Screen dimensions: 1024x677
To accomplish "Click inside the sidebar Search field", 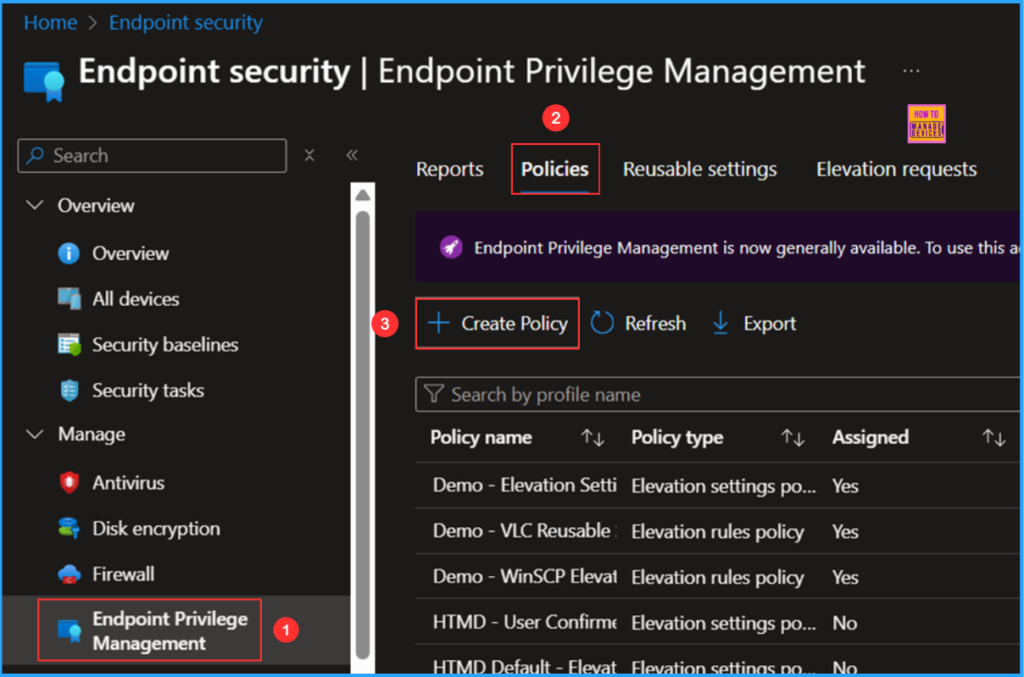I will [150, 156].
